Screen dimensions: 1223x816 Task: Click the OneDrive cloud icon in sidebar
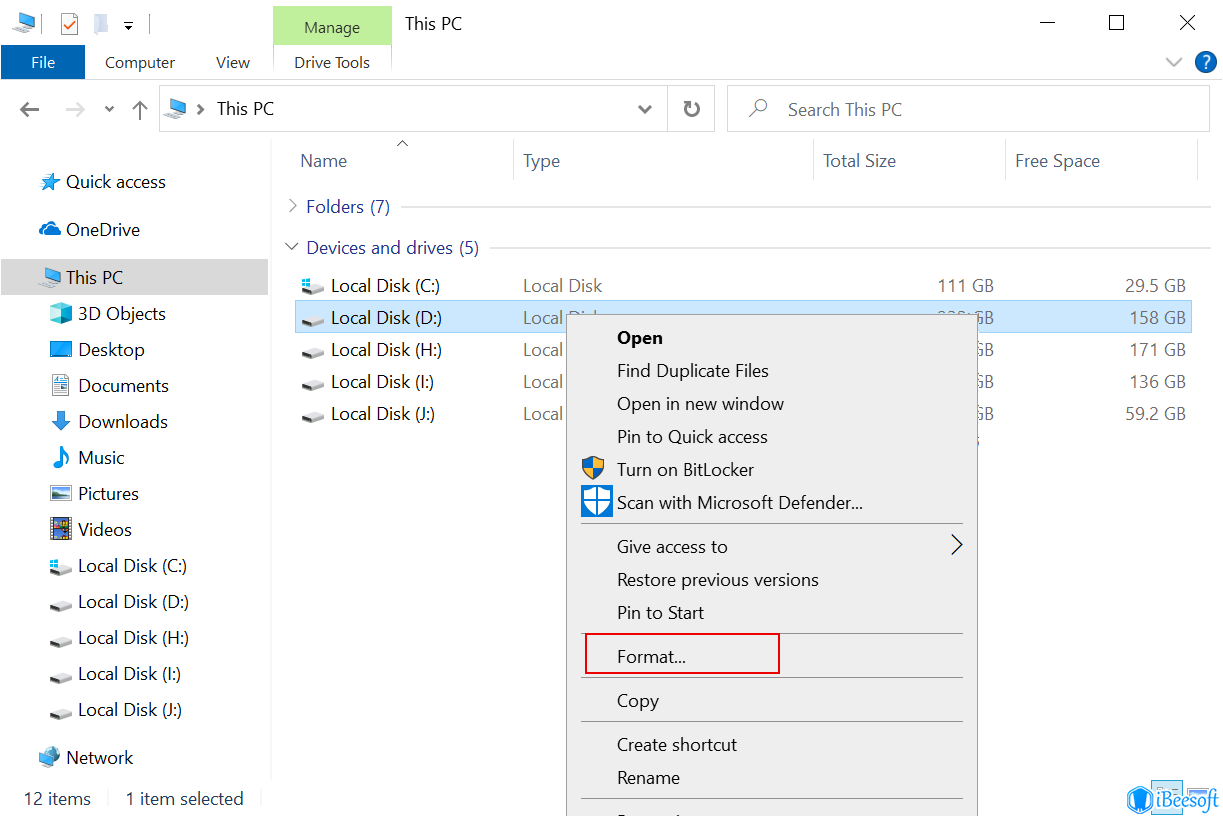point(50,229)
